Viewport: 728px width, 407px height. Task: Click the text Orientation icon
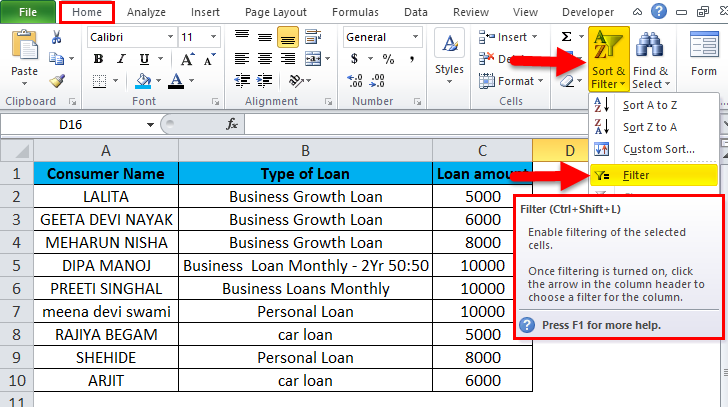(x=296, y=81)
